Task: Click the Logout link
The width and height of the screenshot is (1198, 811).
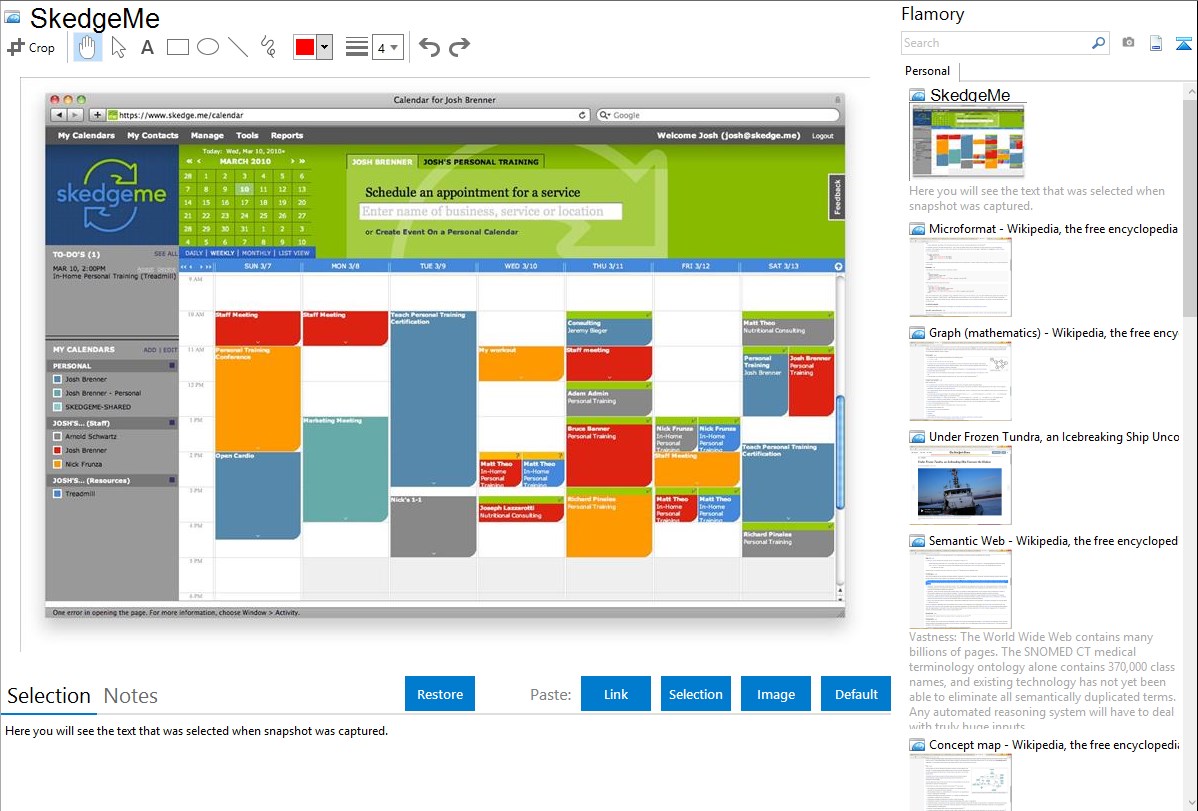Action: coord(823,136)
